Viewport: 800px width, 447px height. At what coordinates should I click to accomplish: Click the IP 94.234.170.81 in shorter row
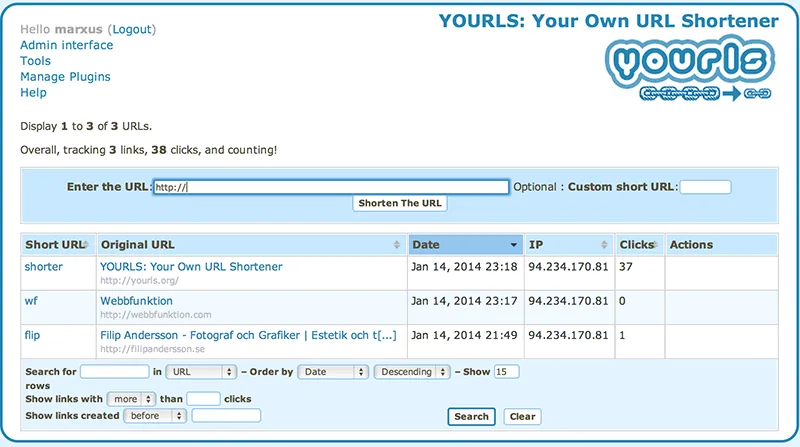coord(568,267)
